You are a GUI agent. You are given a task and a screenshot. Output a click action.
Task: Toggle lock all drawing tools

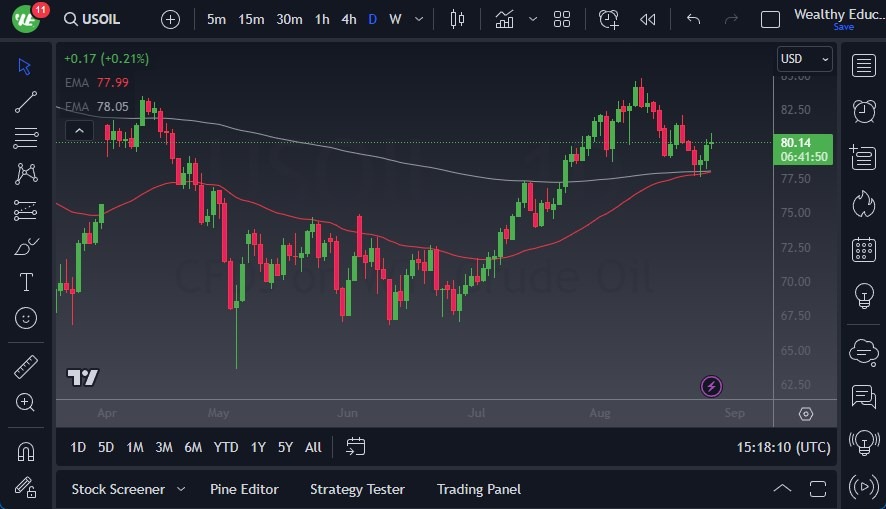point(26,487)
